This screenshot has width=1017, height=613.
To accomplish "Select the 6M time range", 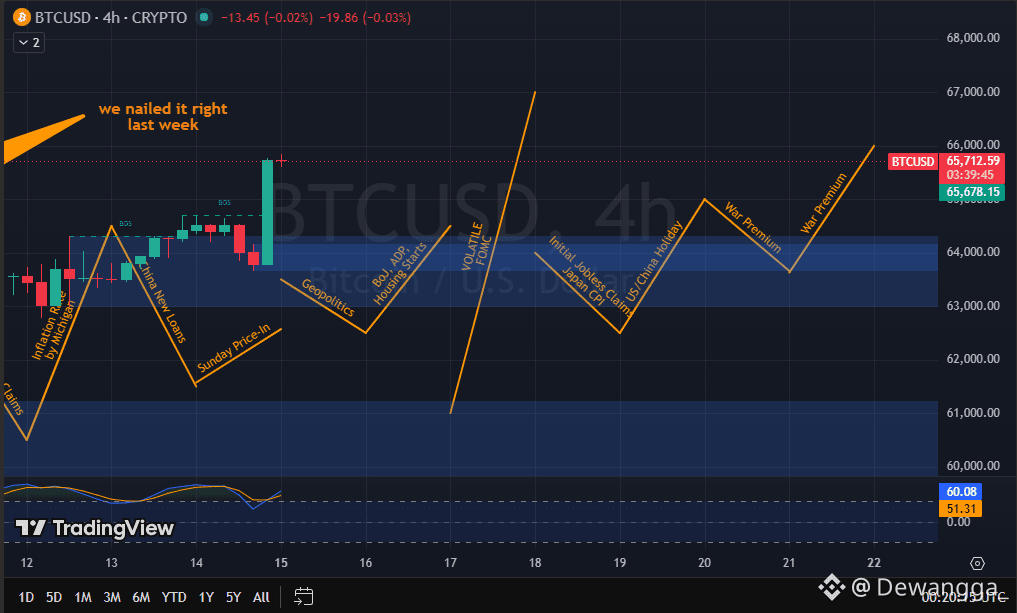I will pyautogui.click(x=141, y=597).
